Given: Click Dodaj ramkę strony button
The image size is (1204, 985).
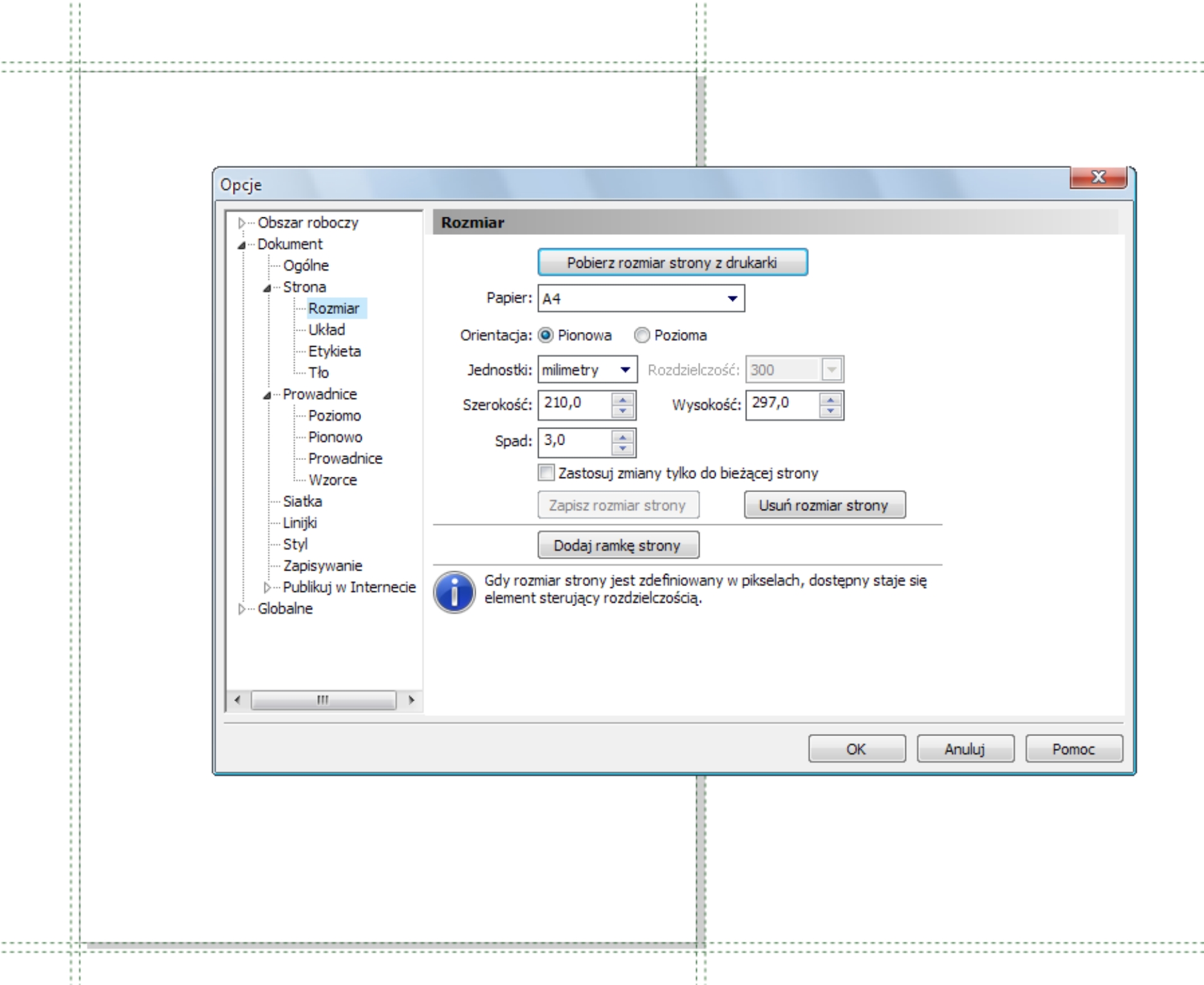Looking at the screenshot, I should click(x=618, y=546).
